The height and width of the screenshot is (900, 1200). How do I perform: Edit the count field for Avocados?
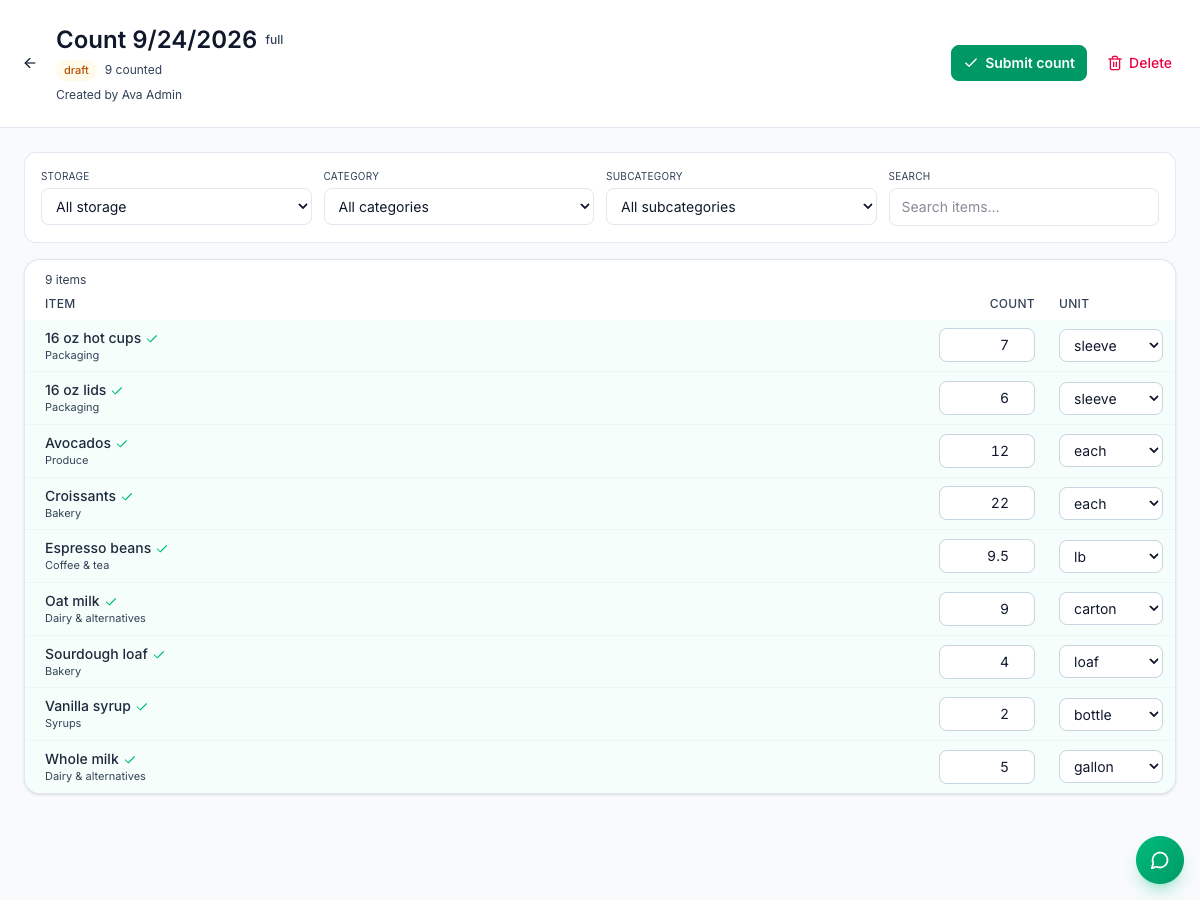[987, 451]
